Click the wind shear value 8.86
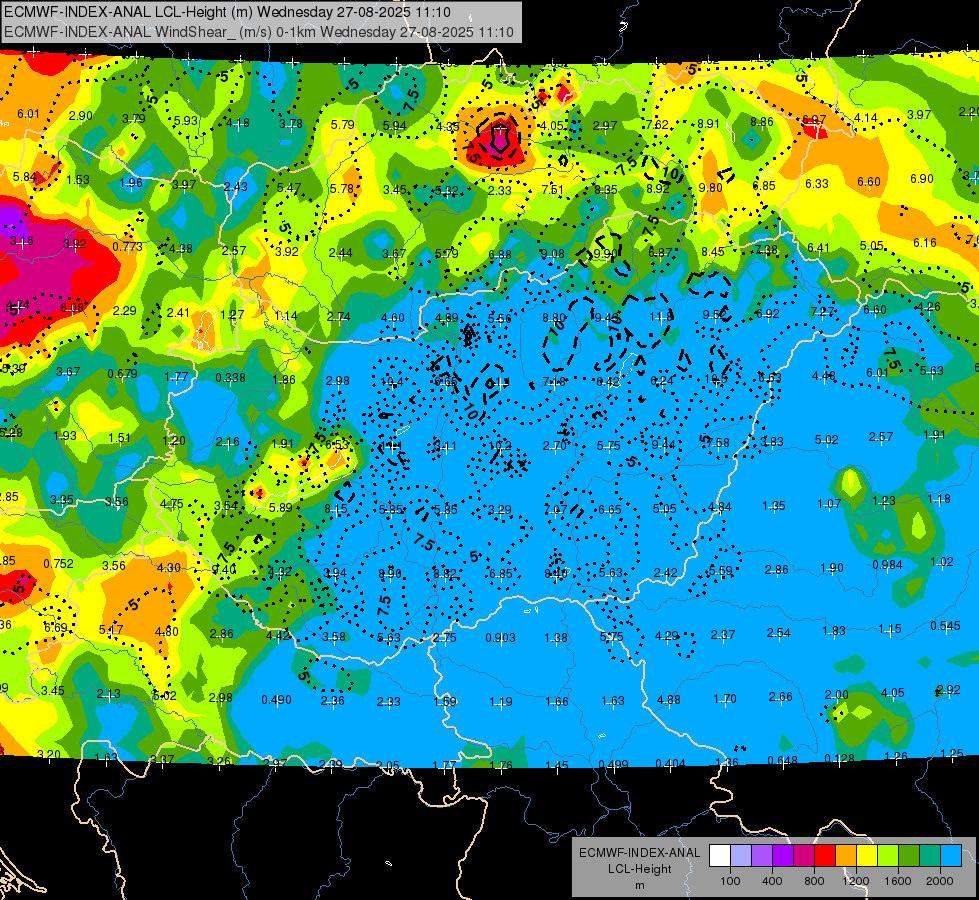The width and height of the screenshot is (979, 900). pyautogui.click(x=762, y=122)
